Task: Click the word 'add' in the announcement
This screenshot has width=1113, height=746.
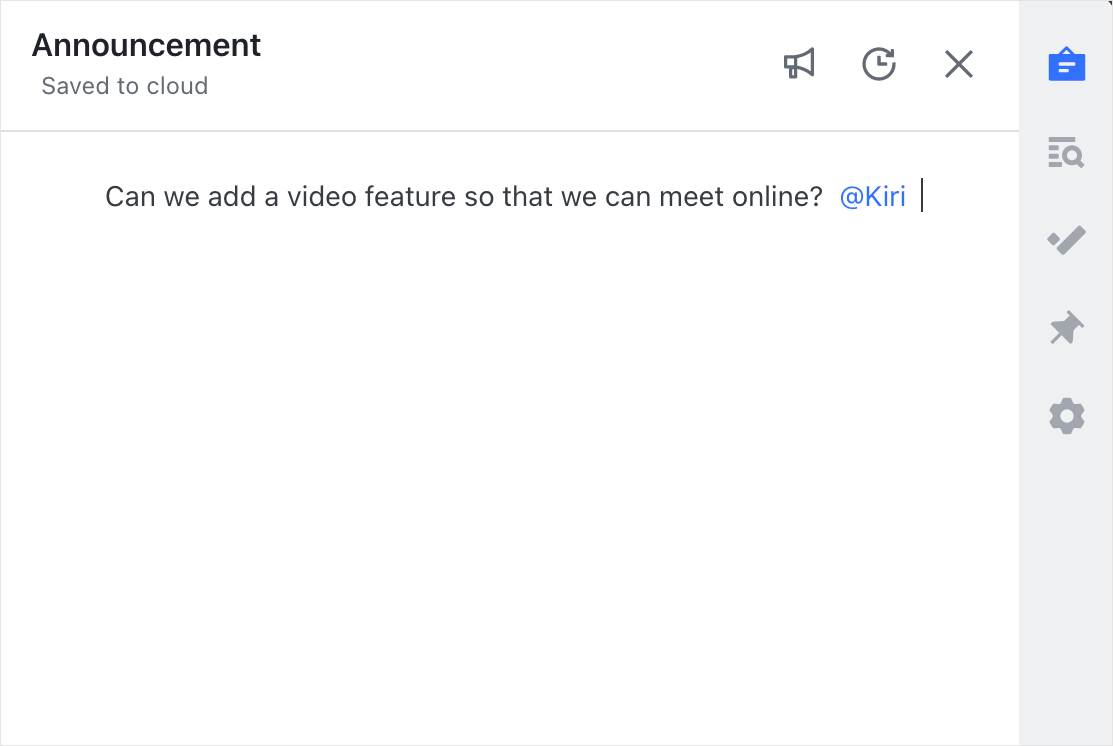Action: tap(232, 196)
